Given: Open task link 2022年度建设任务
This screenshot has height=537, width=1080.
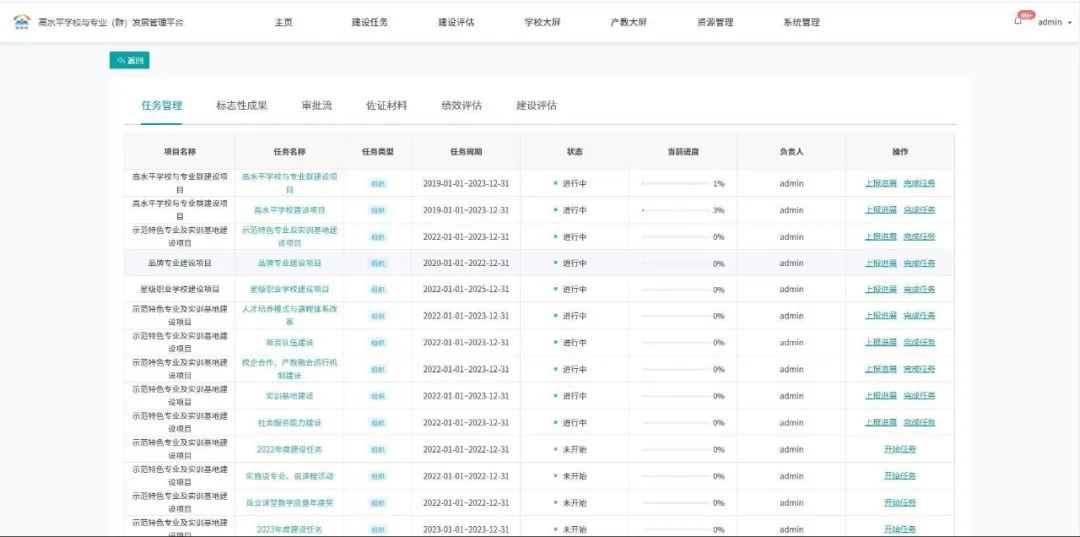Looking at the screenshot, I should [289, 450].
